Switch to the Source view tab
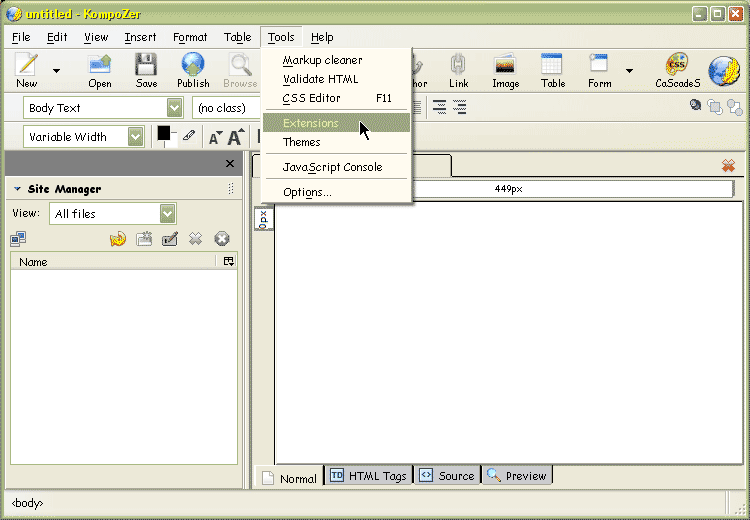This screenshot has height=520, width=750. click(x=447, y=476)
